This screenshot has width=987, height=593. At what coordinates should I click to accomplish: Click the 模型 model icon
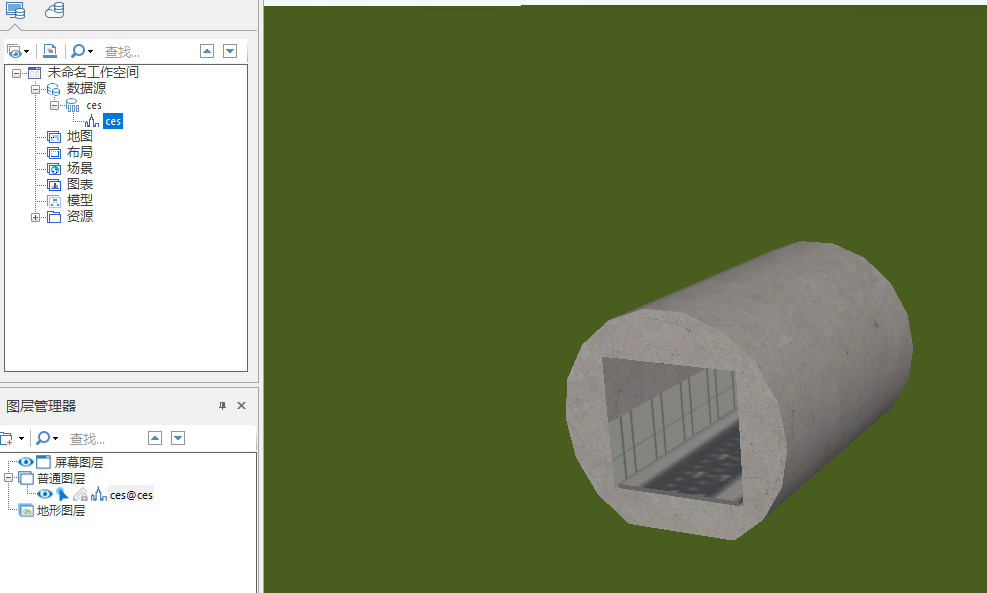tap(54, 201)
